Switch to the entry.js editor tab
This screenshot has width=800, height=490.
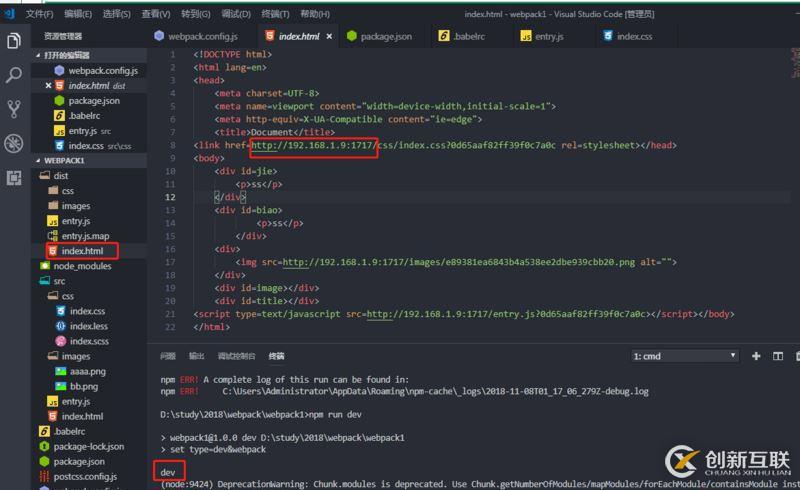[x=542, y=36]
